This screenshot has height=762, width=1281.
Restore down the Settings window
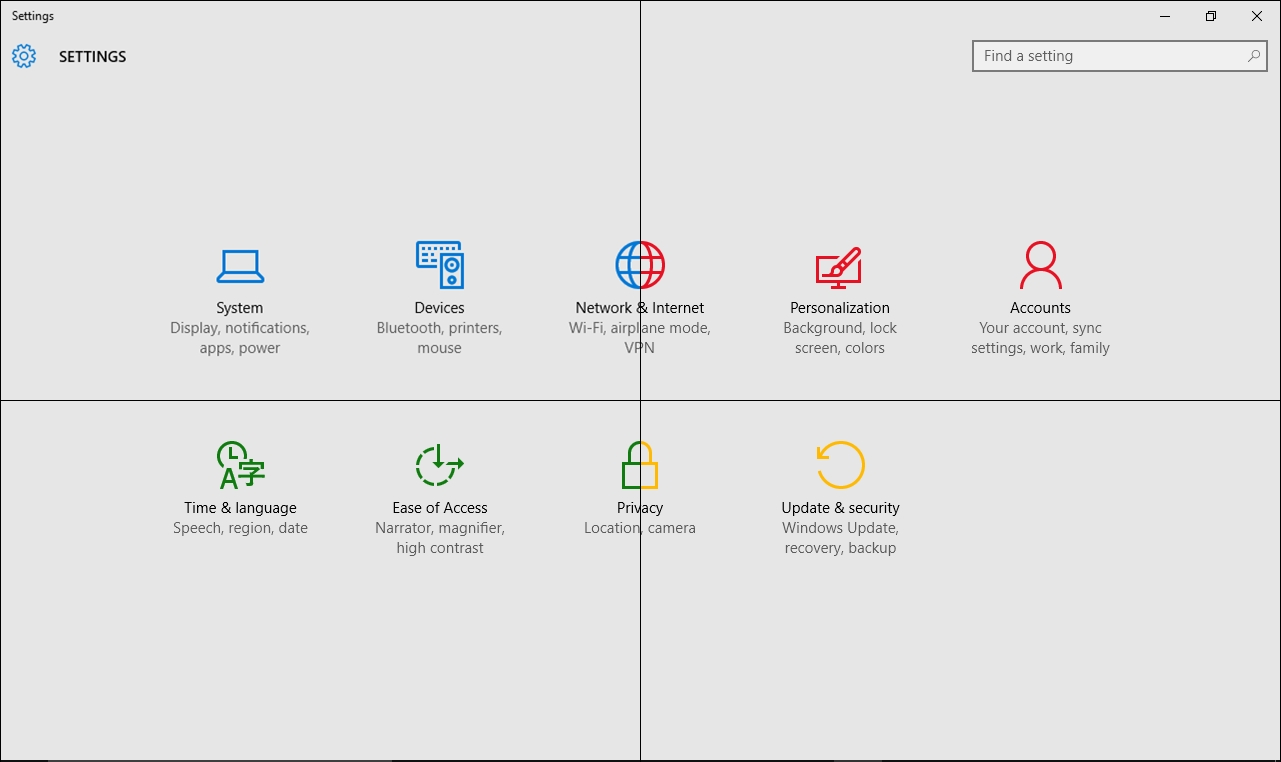[1211, 16]
